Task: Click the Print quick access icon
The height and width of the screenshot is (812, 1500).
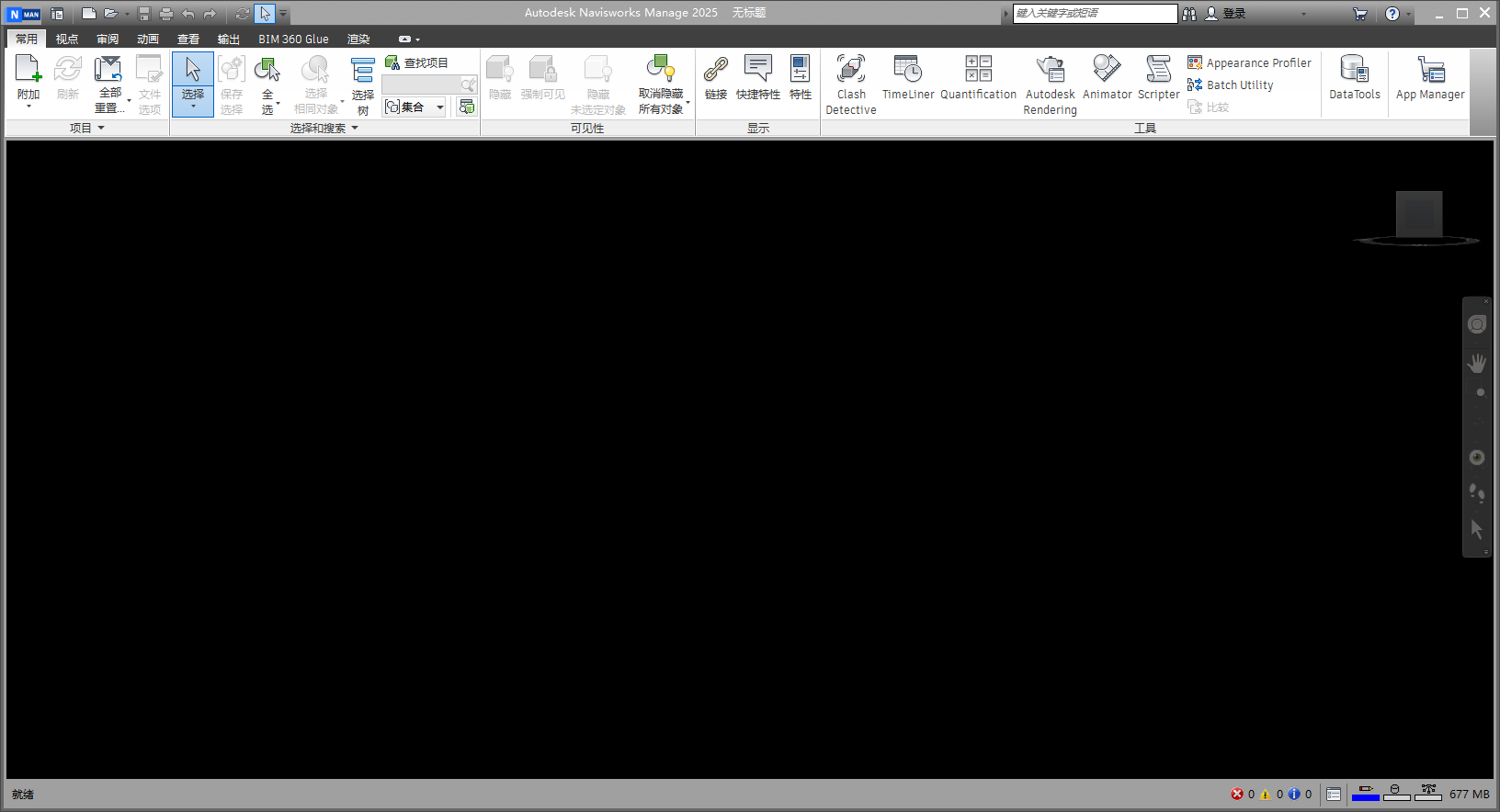Action: 166,14
